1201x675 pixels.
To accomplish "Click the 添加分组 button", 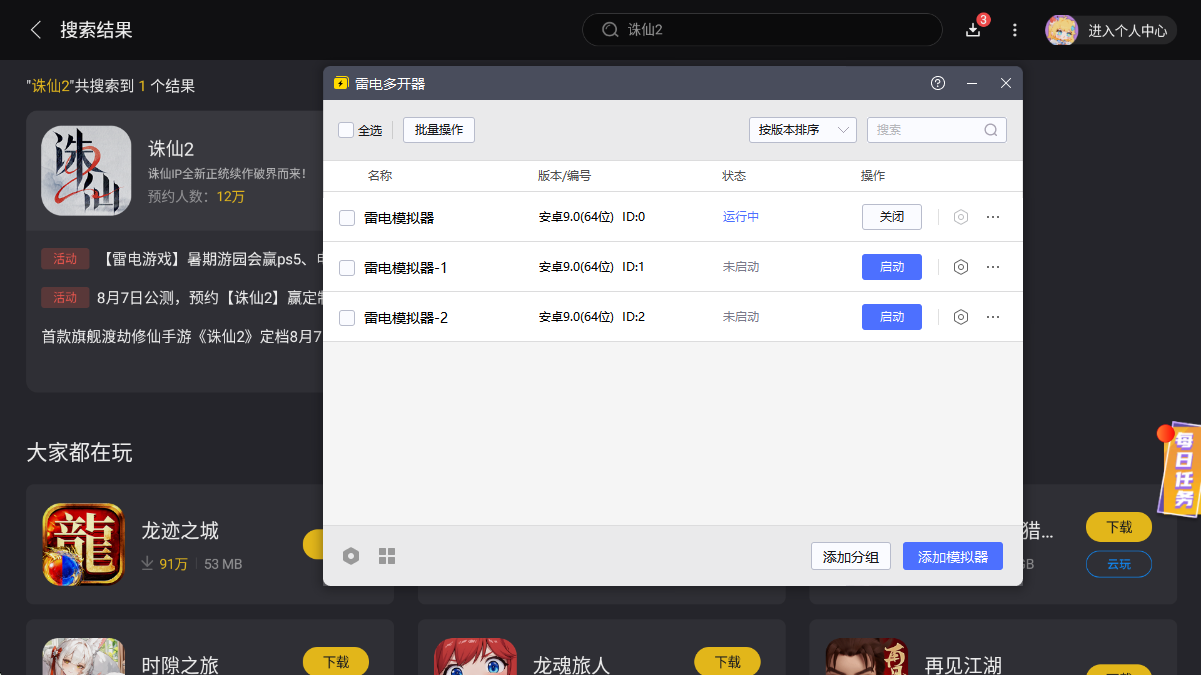I will coord(851,557).
